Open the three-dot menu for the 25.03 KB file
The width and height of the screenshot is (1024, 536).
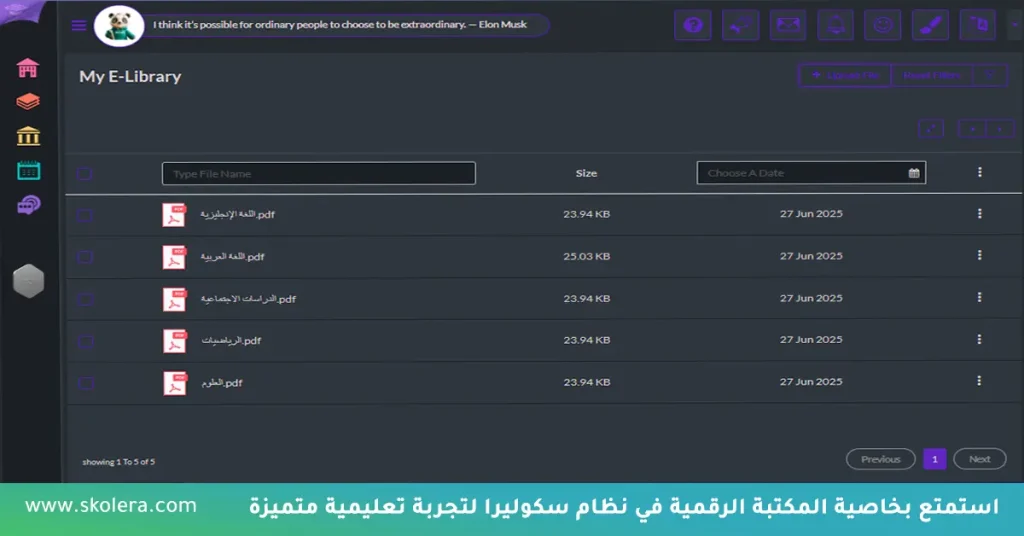[x=980, y=255]
